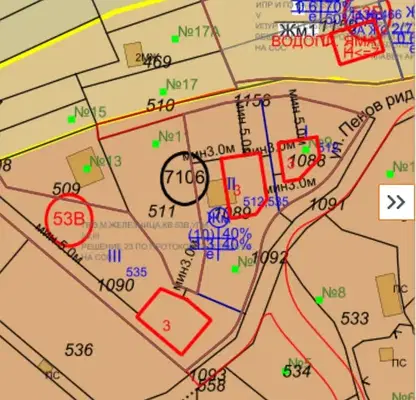The width and height of the screenshot is (416, 400).
Task: Click the green marker for №17A
Action: point(175,39)
